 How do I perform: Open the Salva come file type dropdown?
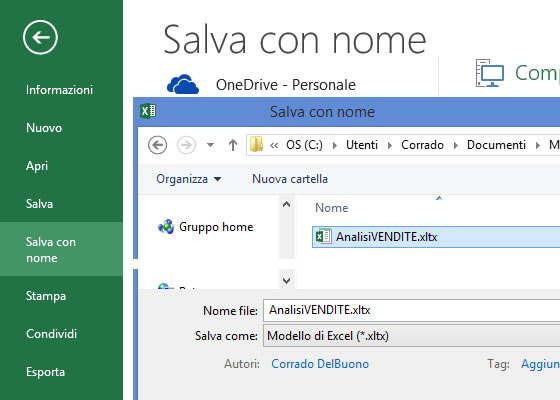click(411, 336)
